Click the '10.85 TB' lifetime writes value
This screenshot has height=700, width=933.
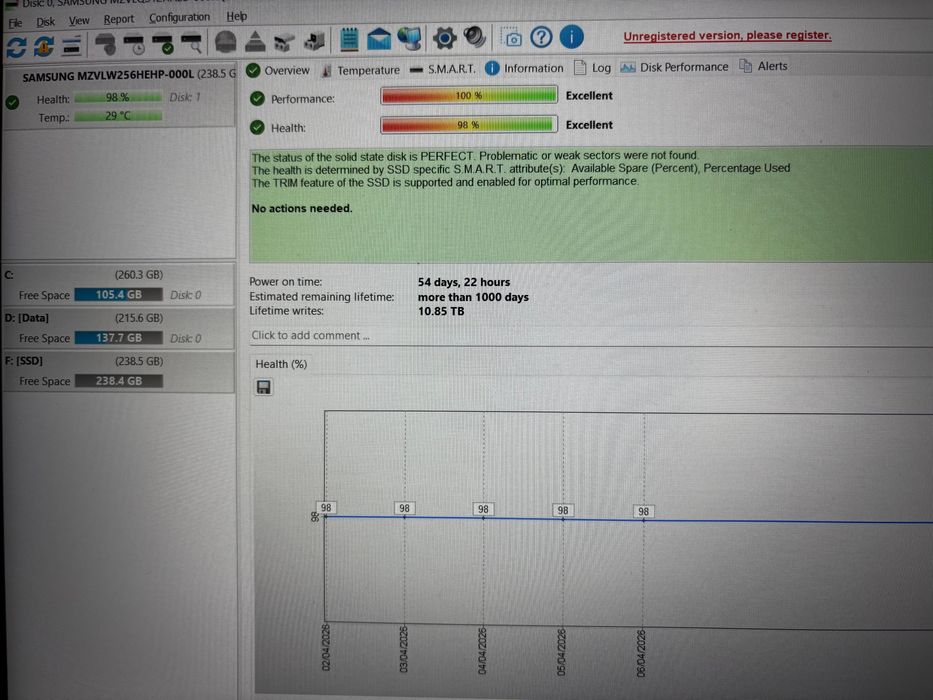pyautogui.click(x=440, y=311)
